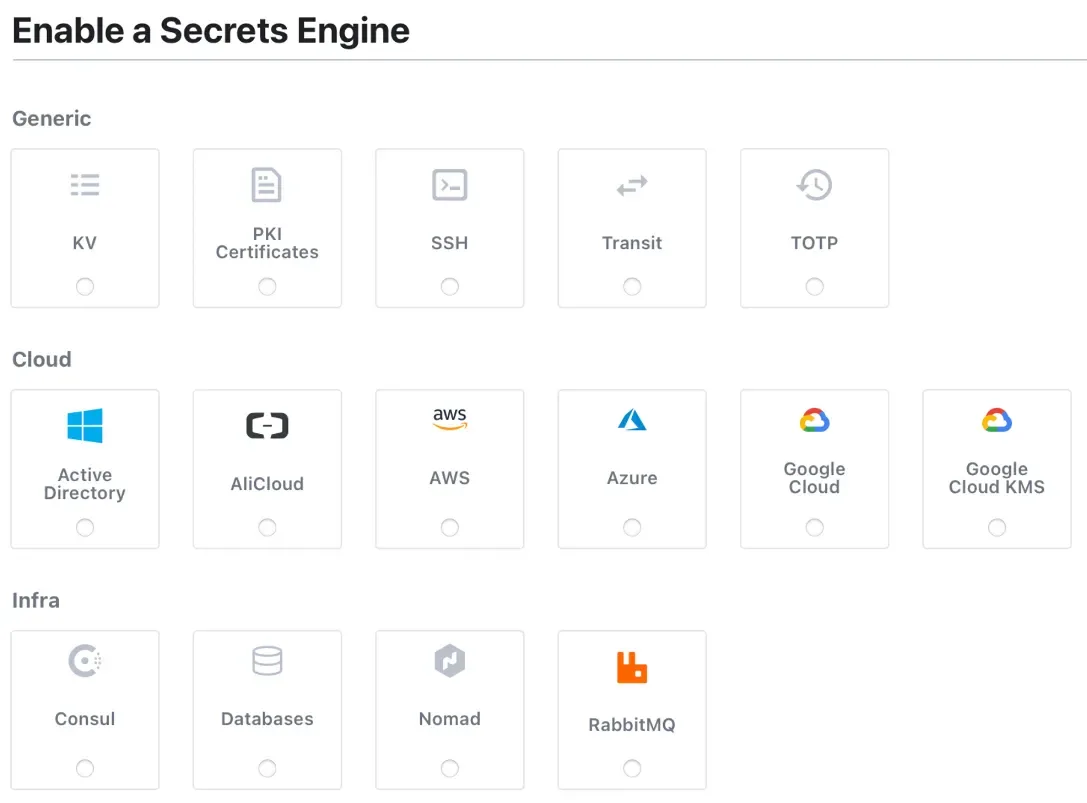Click the Nomad hexagon logo
This screenshot has width=1087, height=803.
pos(449,660)
